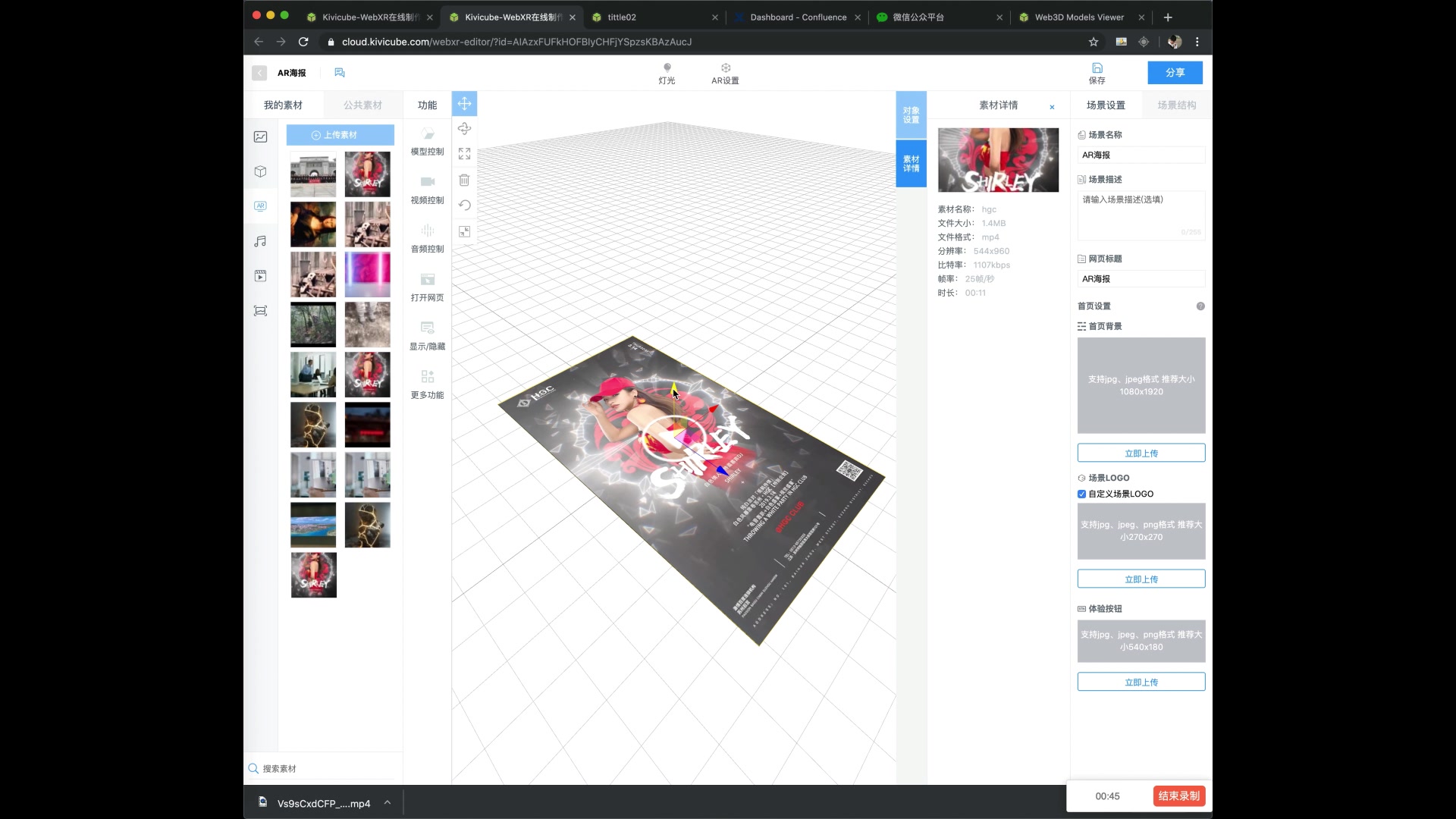Switch to the 公共素材 tab
Image resolution: width=1456 pixels, height=819 pixels.
(362, 105)
